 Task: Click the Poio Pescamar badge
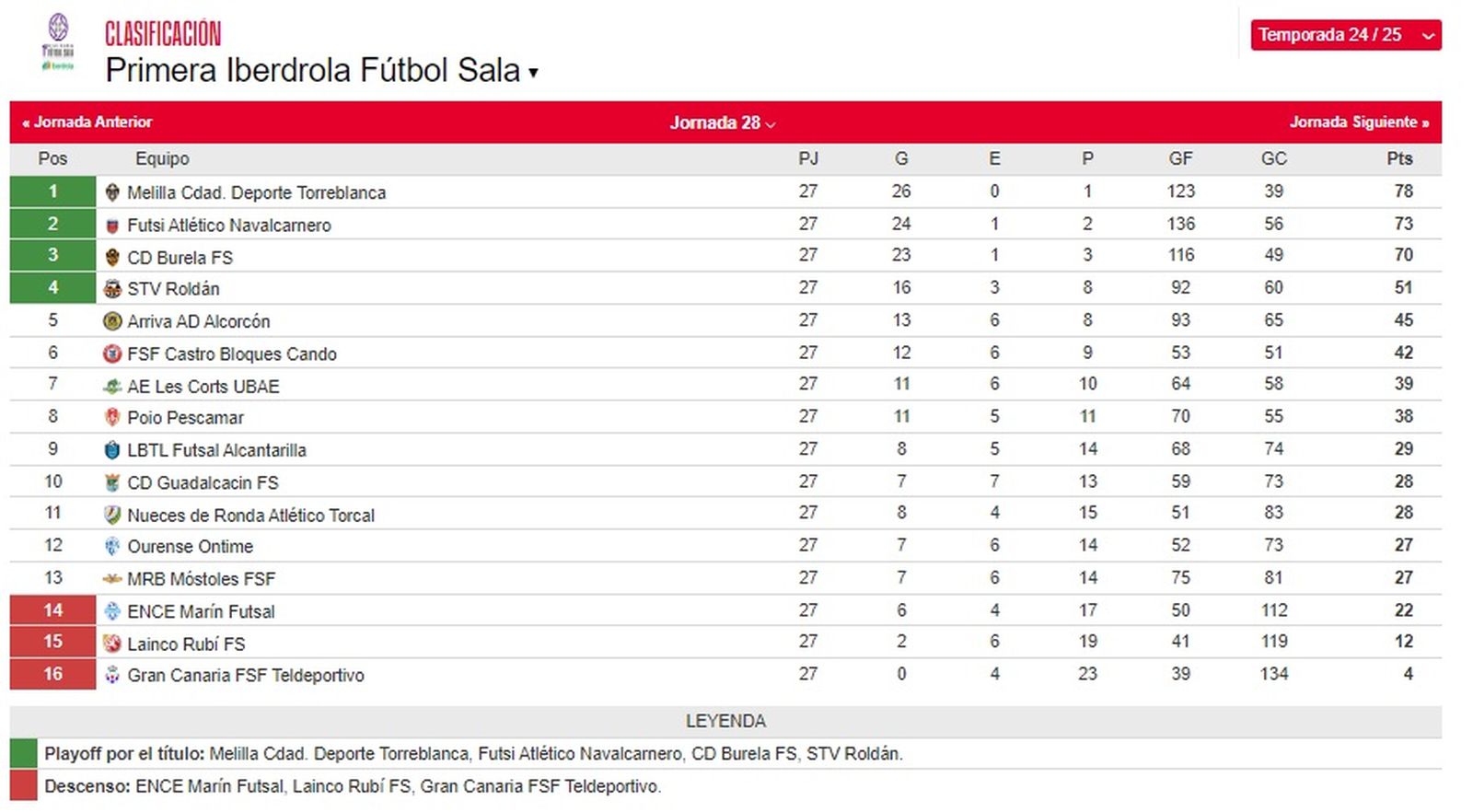[112, 417]
